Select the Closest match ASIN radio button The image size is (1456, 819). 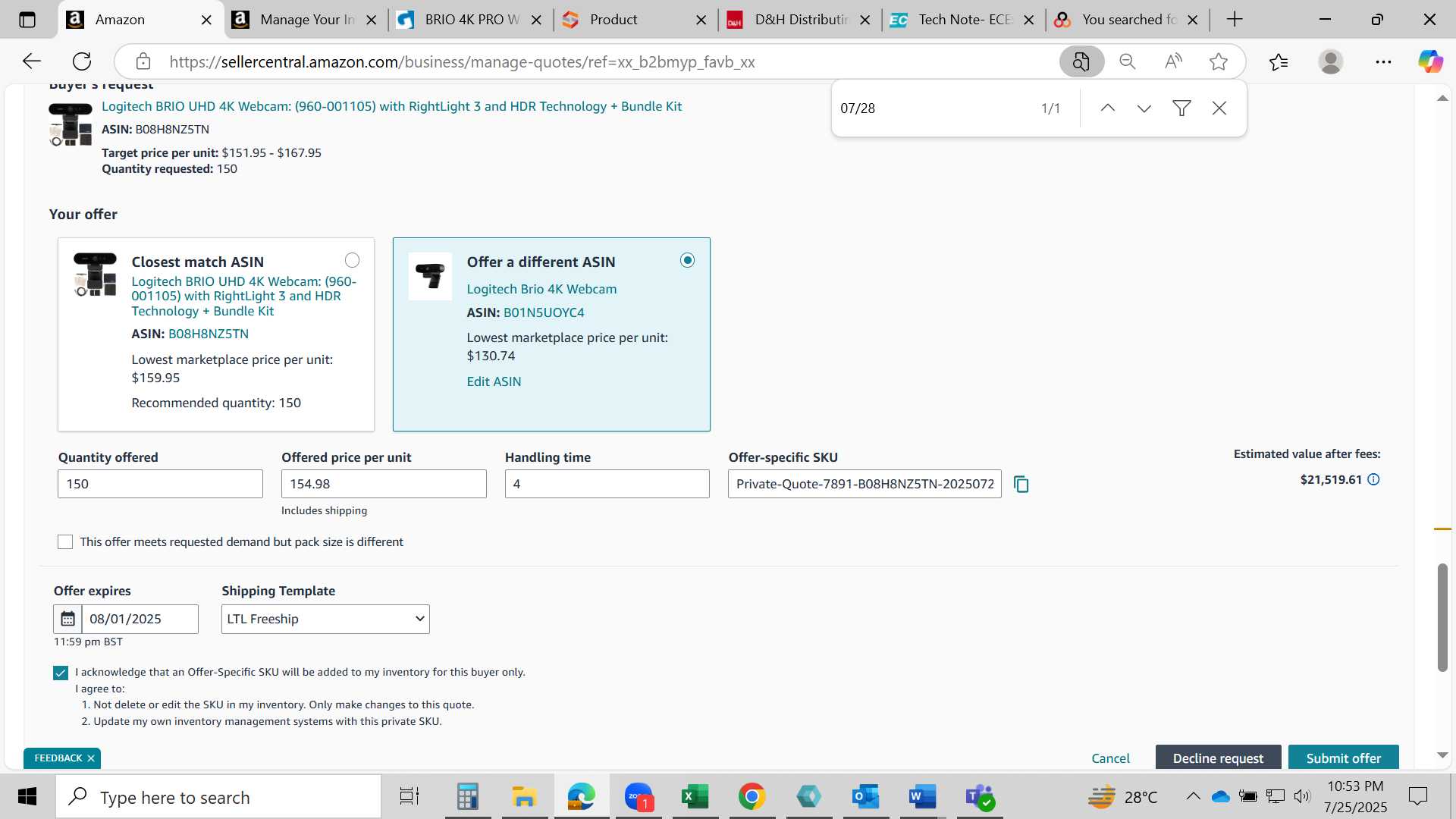click(352, 260)
